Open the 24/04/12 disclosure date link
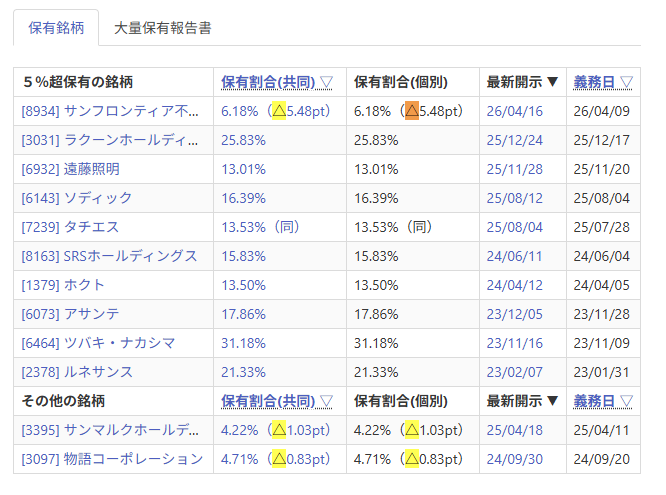This screenshot has height=495, width=666. coord(515,285)
